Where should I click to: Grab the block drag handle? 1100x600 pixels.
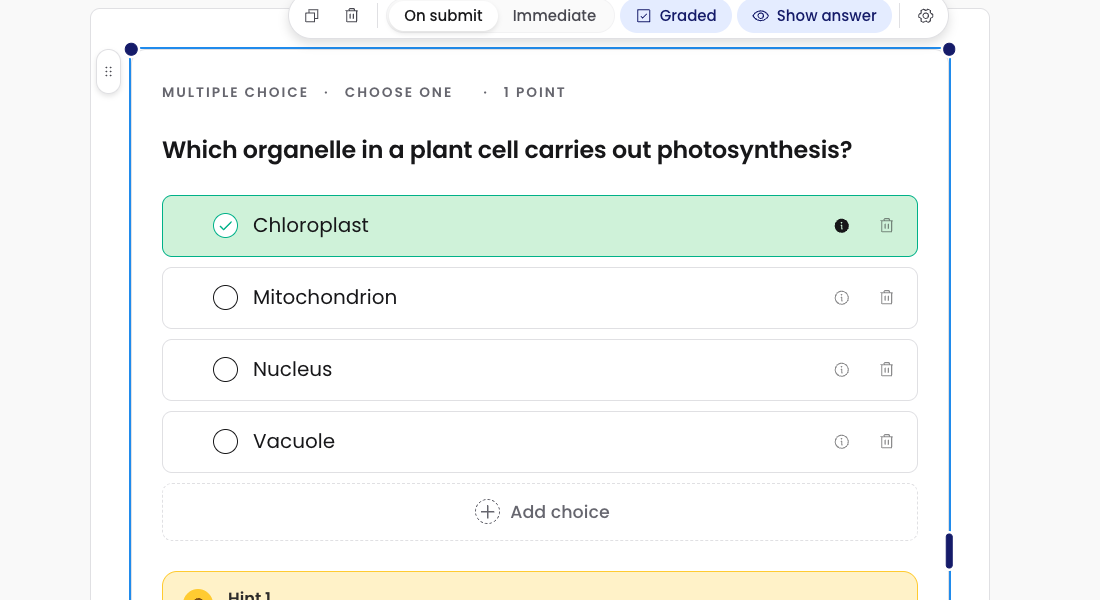coord(109,72)
